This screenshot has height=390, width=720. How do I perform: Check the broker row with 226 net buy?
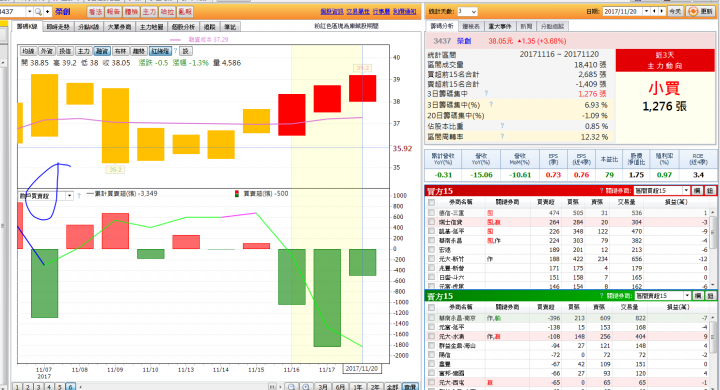[x=431, y=231]
